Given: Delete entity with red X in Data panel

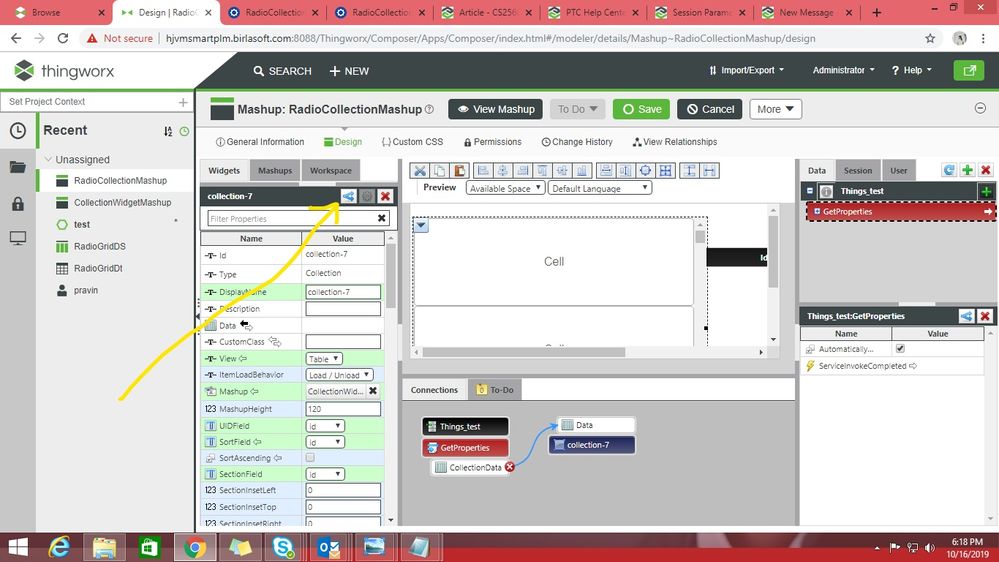Looking at the screenshot, I should coord(986,169).
